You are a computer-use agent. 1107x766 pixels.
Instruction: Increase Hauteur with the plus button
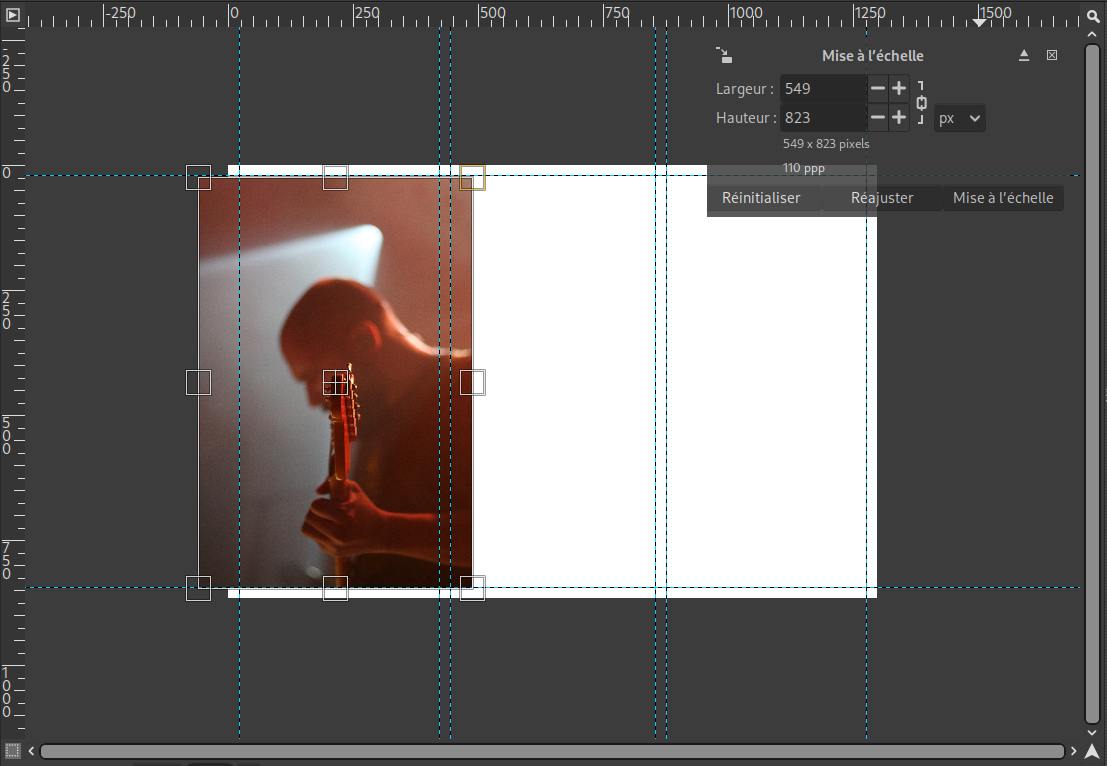[899, 118]
